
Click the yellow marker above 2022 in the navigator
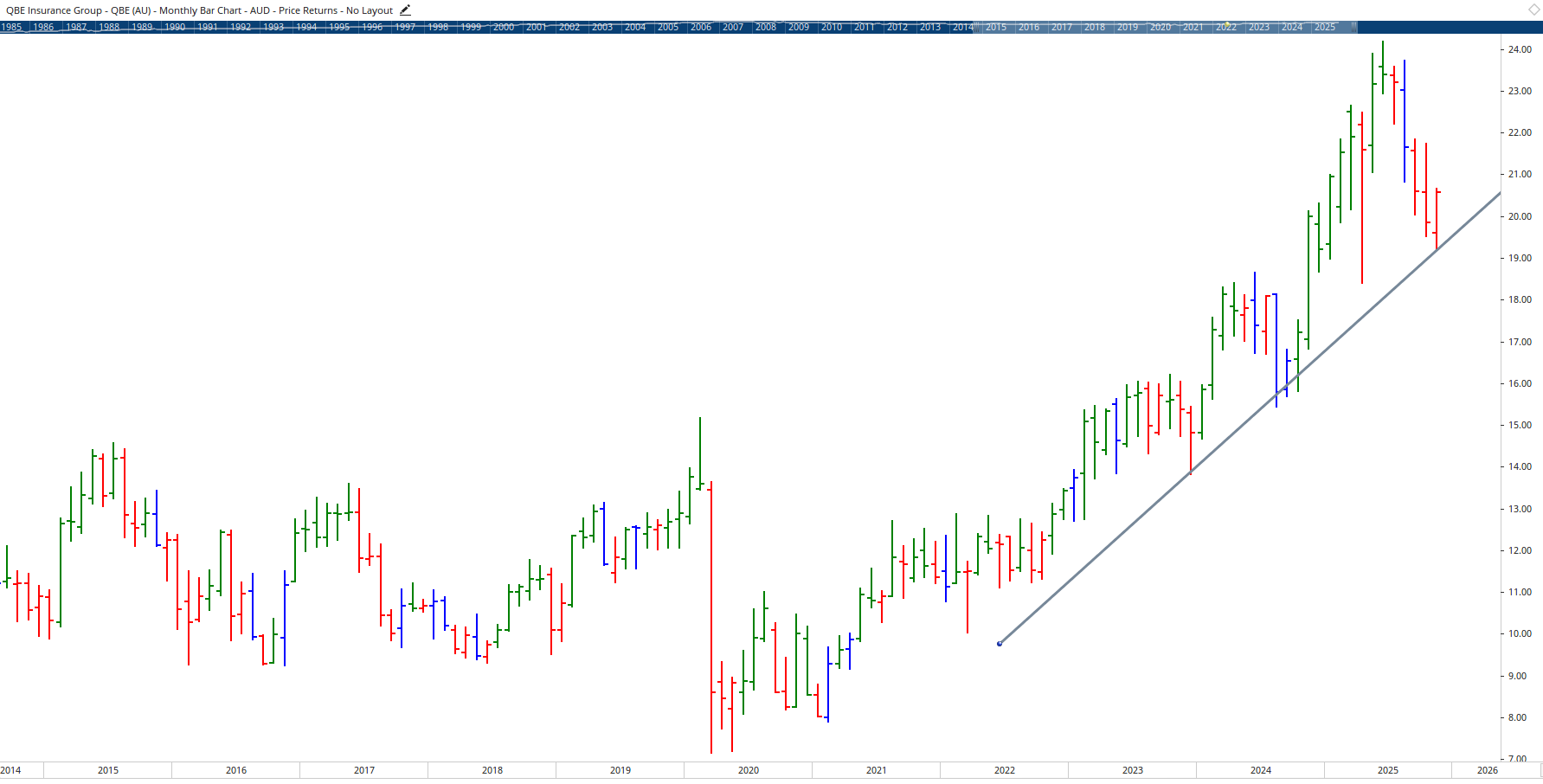[1227, 23]
